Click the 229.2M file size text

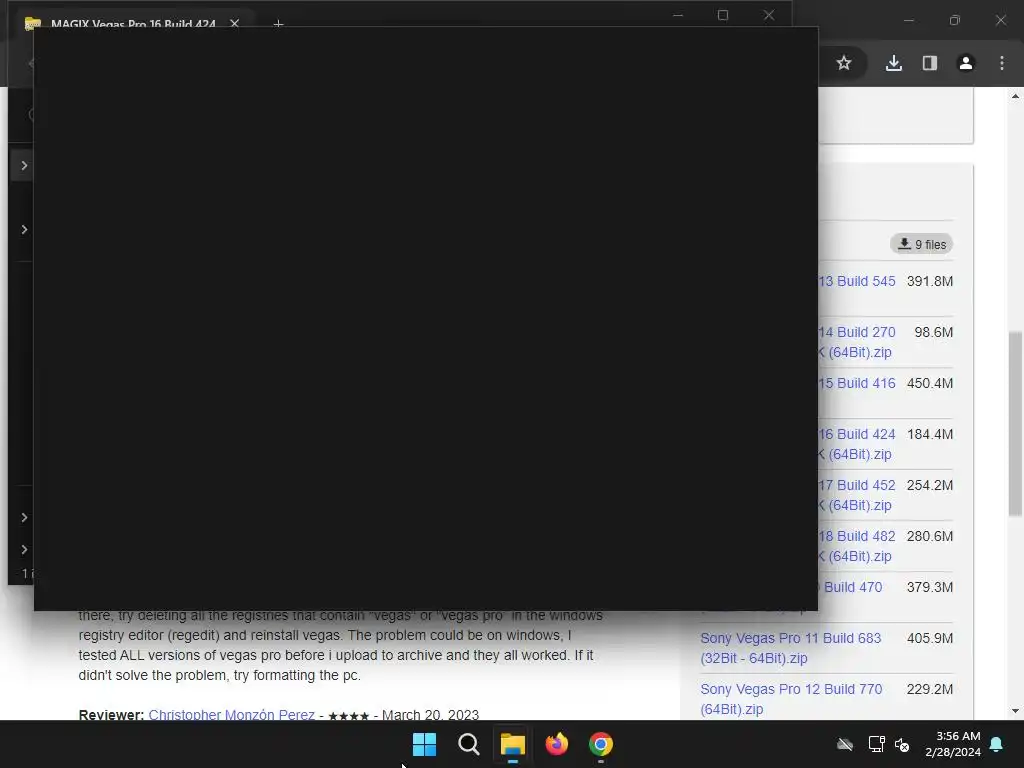click(930, 689)
